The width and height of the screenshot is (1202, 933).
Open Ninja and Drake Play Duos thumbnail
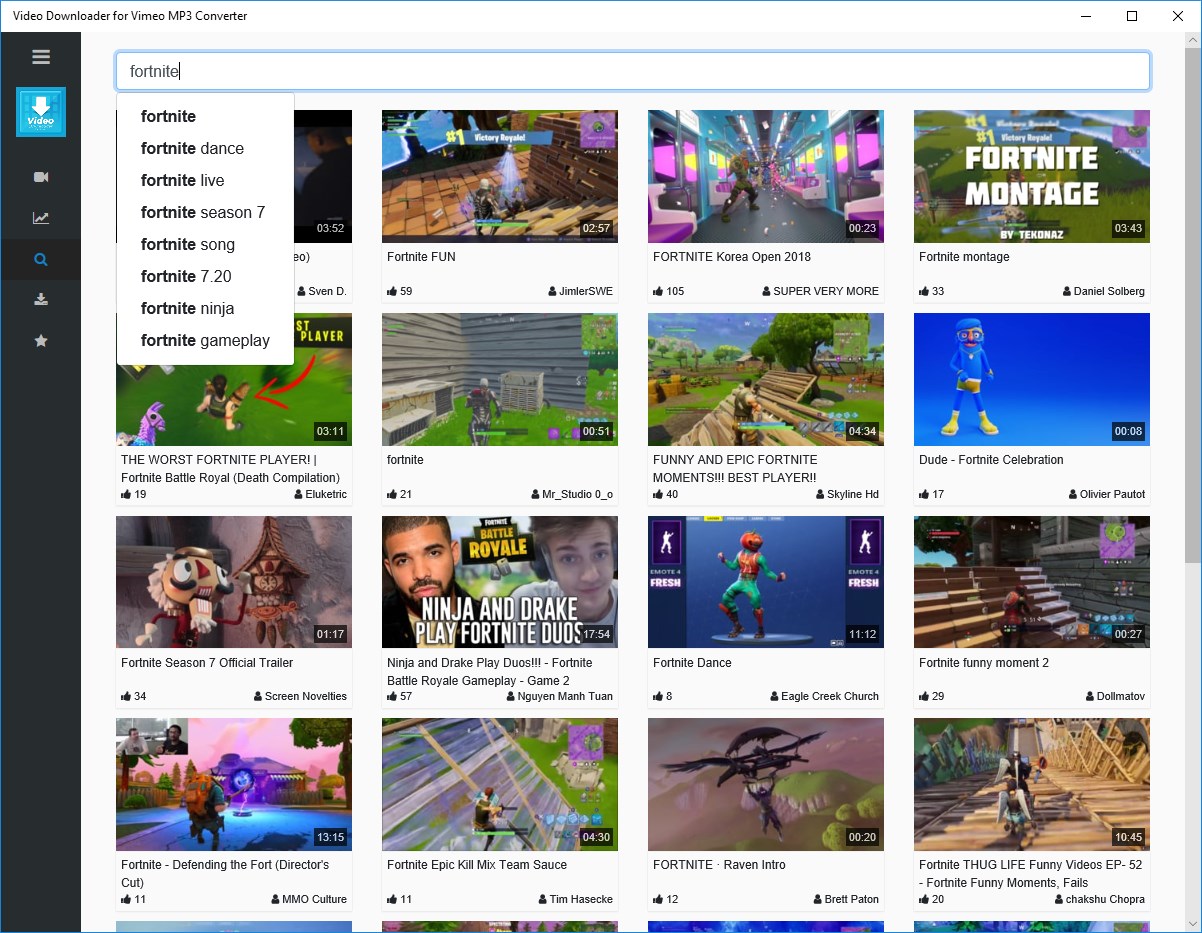[500, 582]
